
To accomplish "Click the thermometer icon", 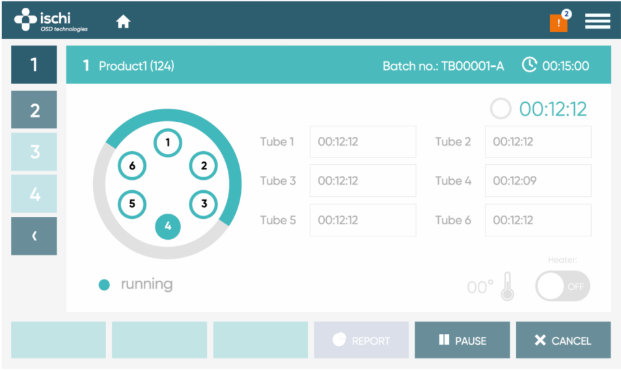I will [507, 286].
